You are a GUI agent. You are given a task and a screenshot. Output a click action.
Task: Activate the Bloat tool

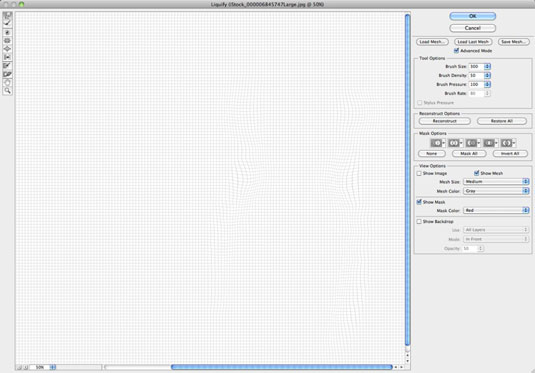(x=7, y=49)
